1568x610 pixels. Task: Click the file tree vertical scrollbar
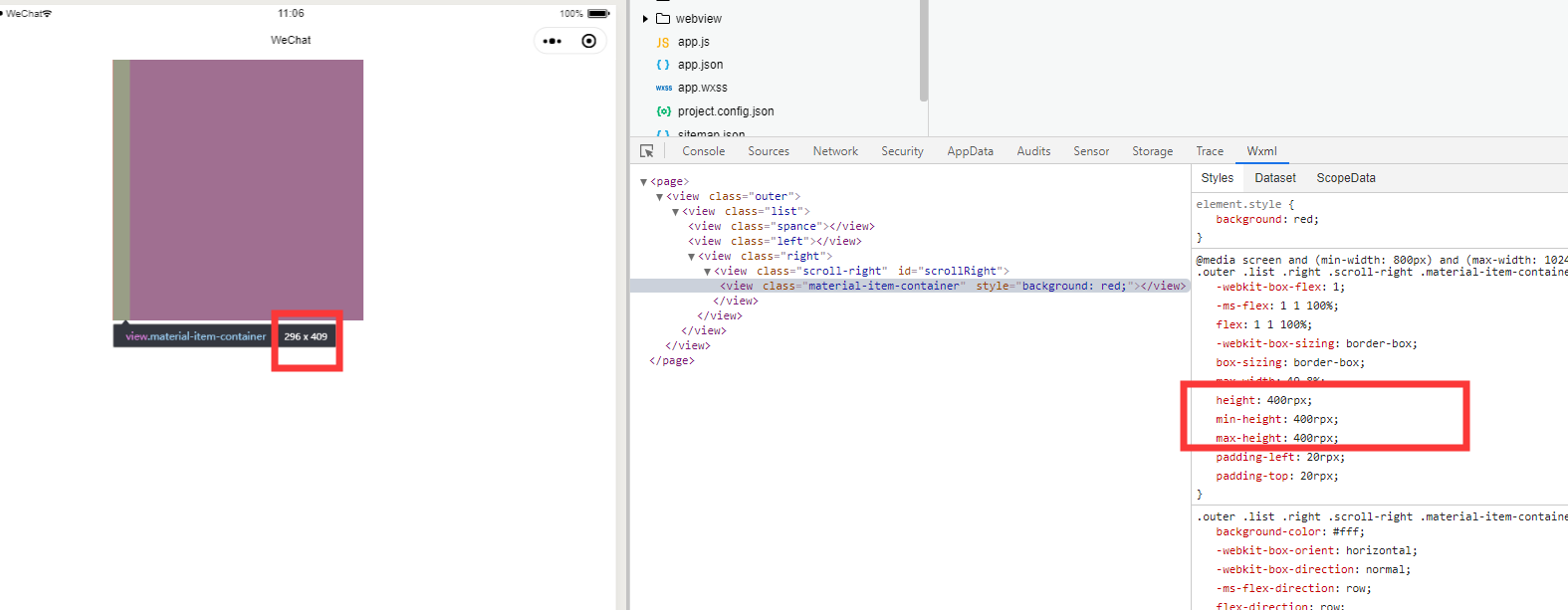point(924,50)
